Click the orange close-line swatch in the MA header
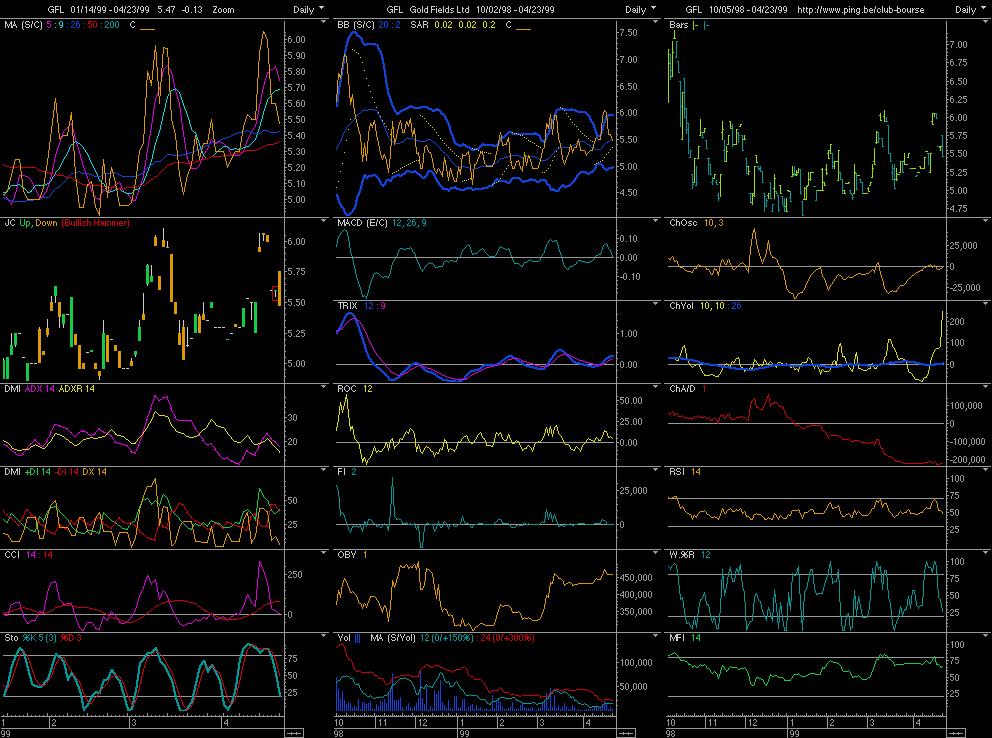992x738 pixels. pos(147,28)
